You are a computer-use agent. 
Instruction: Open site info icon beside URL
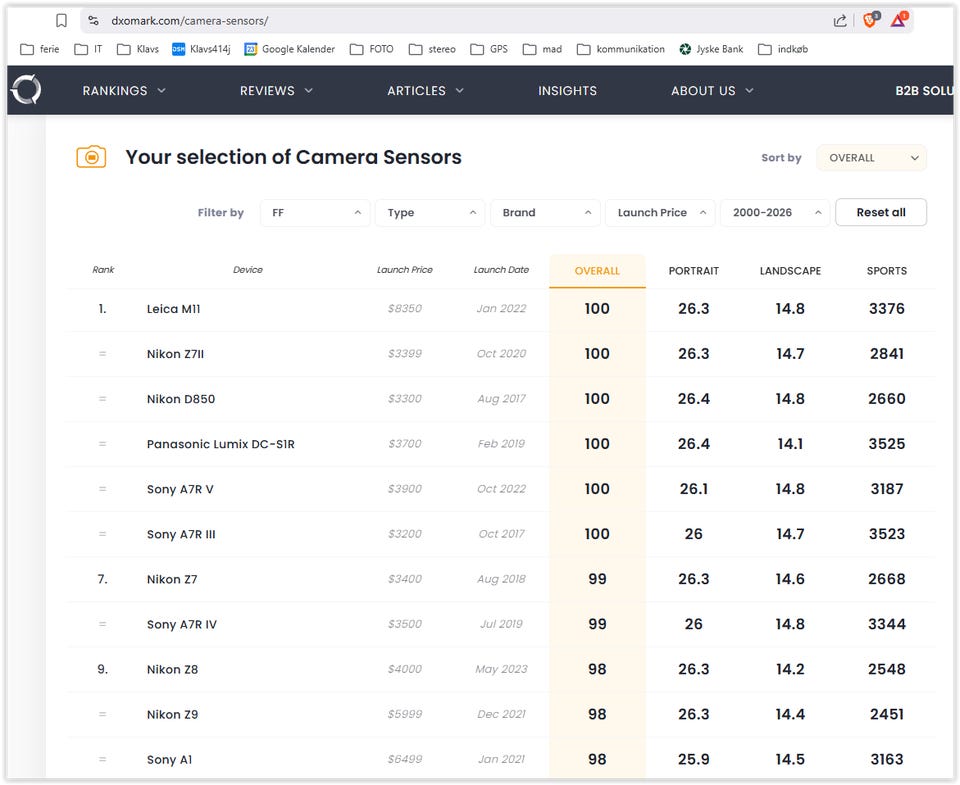pyautogui.click(x=93, y=20)
